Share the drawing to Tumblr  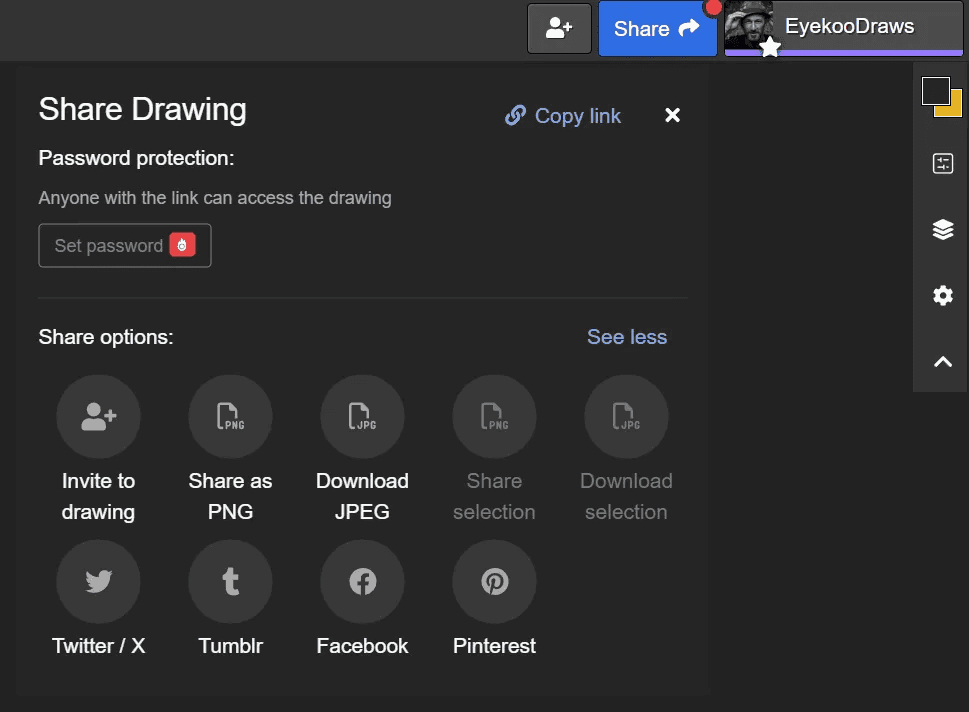click(230, 582)
